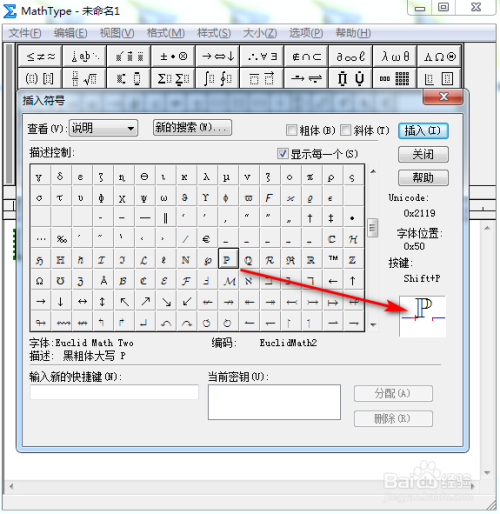This screenshot has height=514, width=500.
Task: Select the double vertical bar ‖ symbol
Action: point(165,218)
